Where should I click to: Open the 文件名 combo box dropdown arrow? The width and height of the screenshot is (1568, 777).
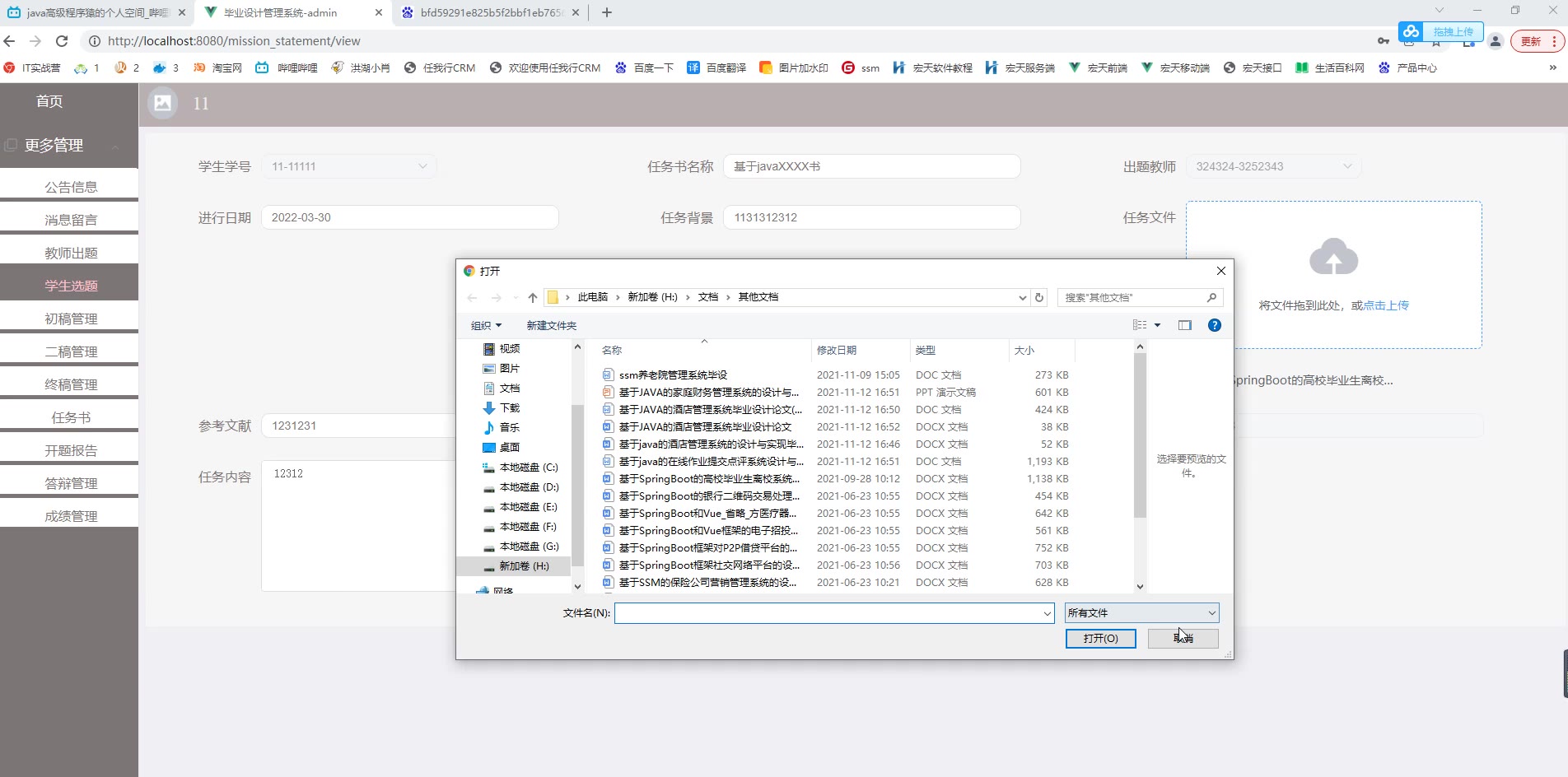(1047, 613)
